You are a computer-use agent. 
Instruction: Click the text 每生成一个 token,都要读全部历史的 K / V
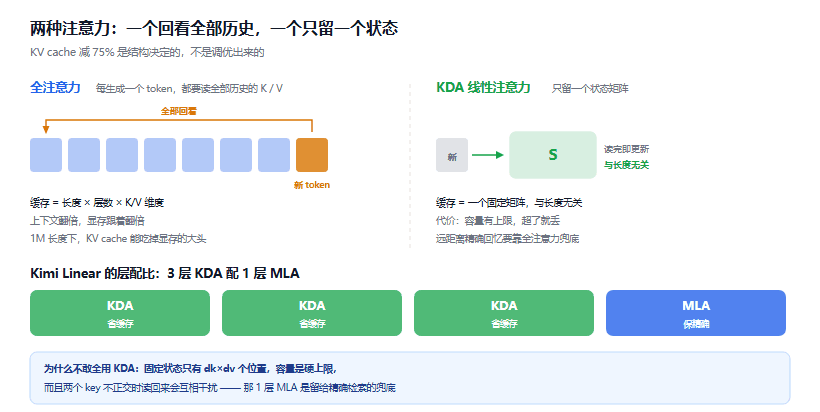[189, 88]
